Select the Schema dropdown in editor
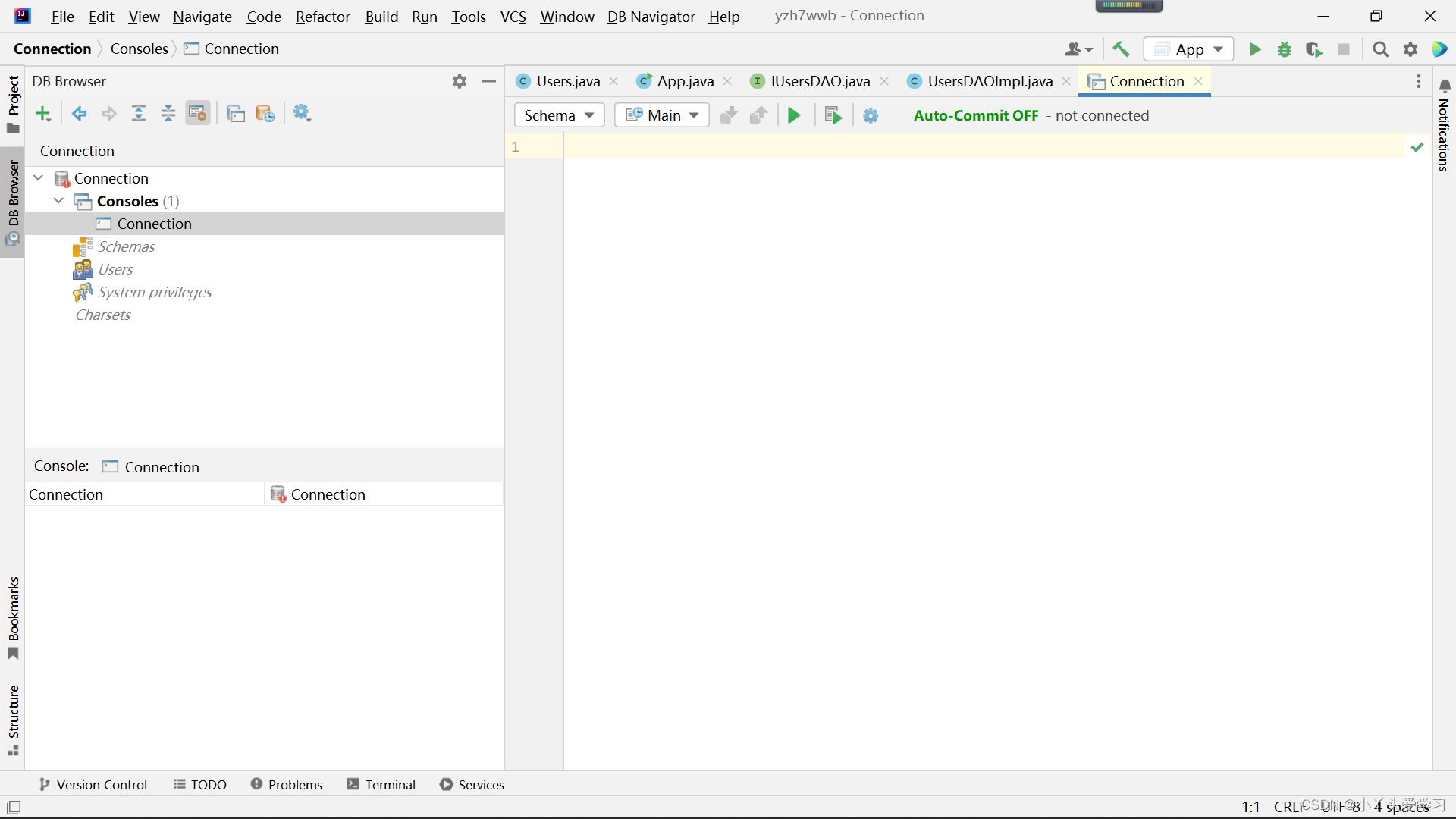 click(x=557, y=115)
